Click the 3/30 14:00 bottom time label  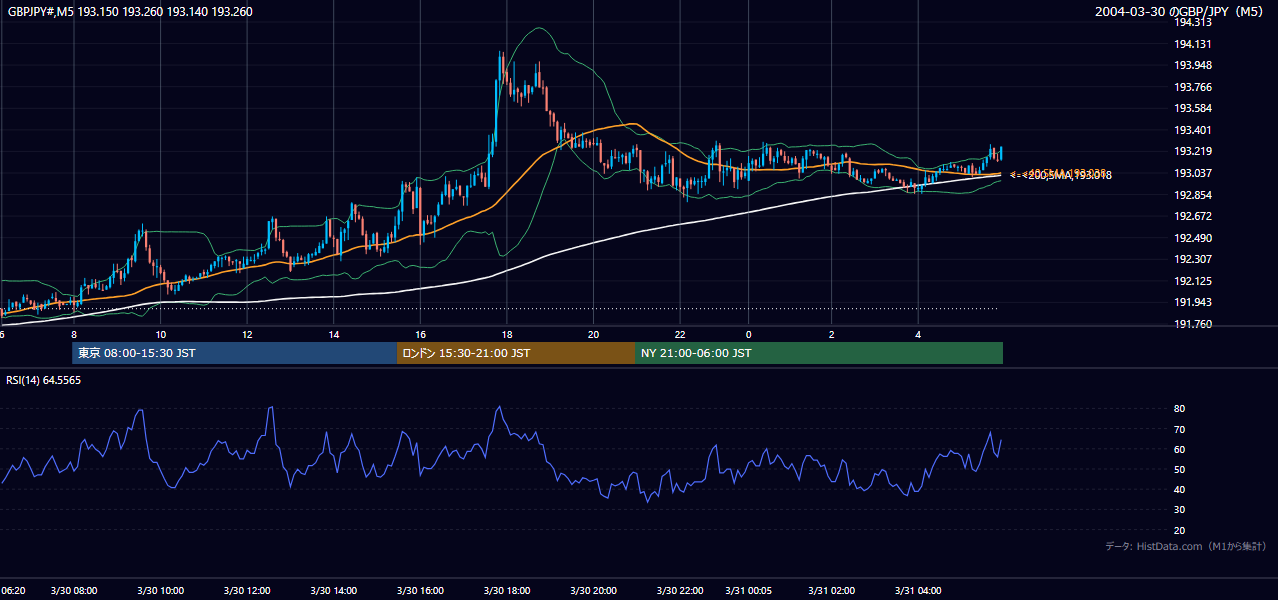click(x=334, y=591)
